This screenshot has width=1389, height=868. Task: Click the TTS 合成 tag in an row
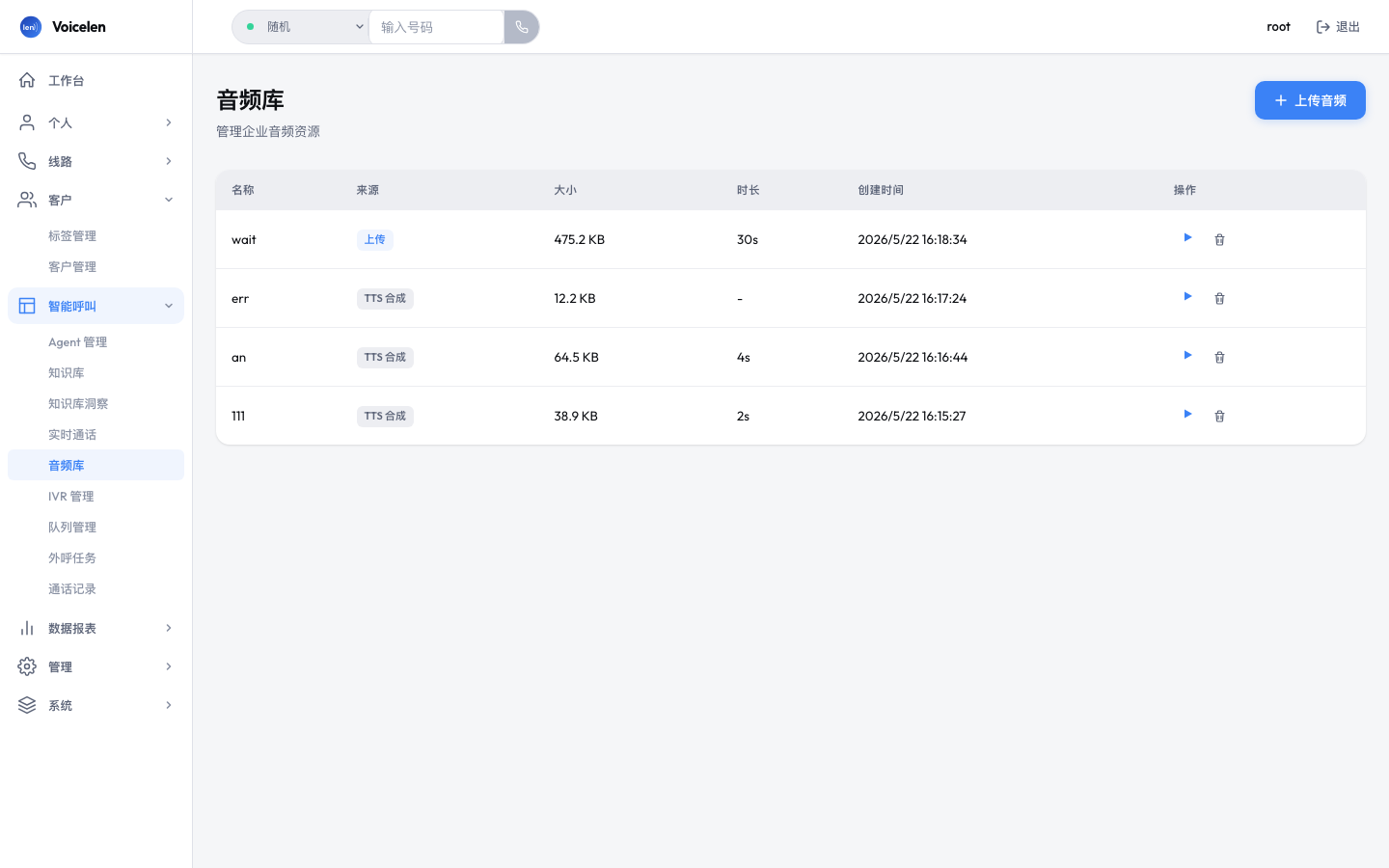[385, 357]
